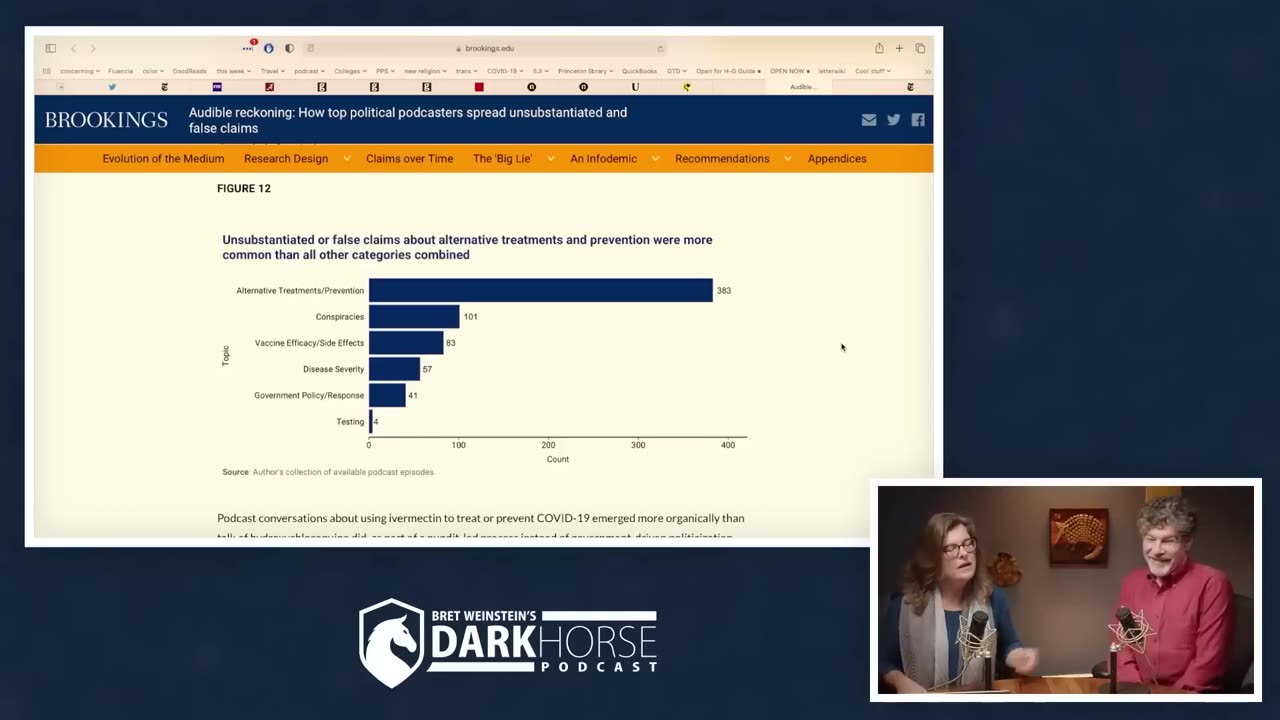Go back with the browser back arrow

pyautogui.click(x=73, y=48)
